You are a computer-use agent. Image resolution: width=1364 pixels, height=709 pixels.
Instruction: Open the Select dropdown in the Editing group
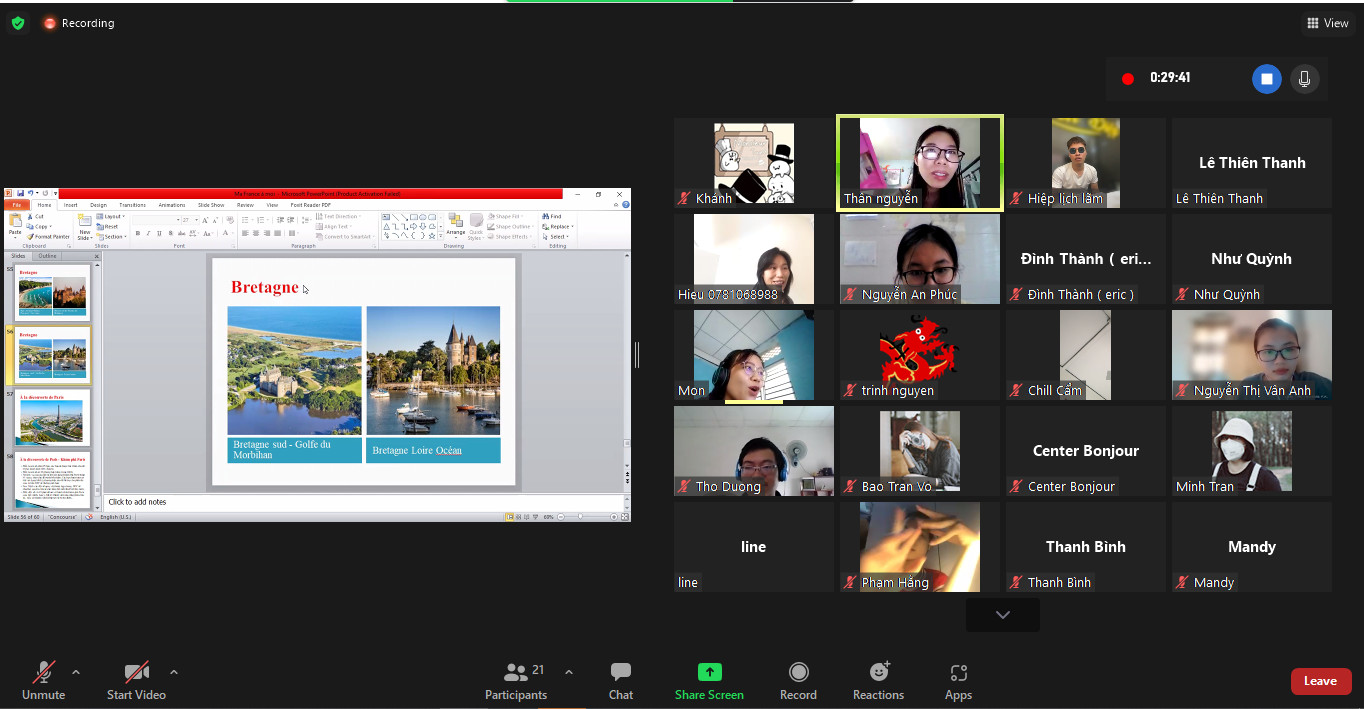(x=556, y=237)
